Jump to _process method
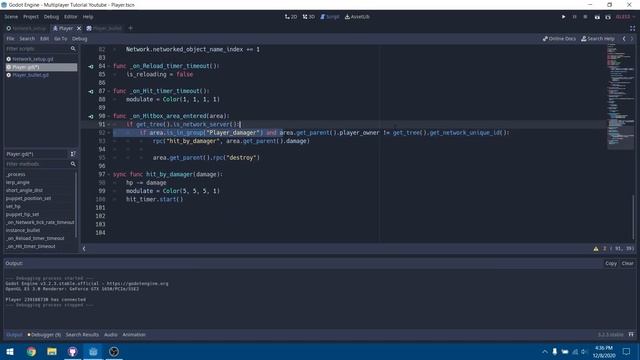The image size is (640, 360). [16, 174]
